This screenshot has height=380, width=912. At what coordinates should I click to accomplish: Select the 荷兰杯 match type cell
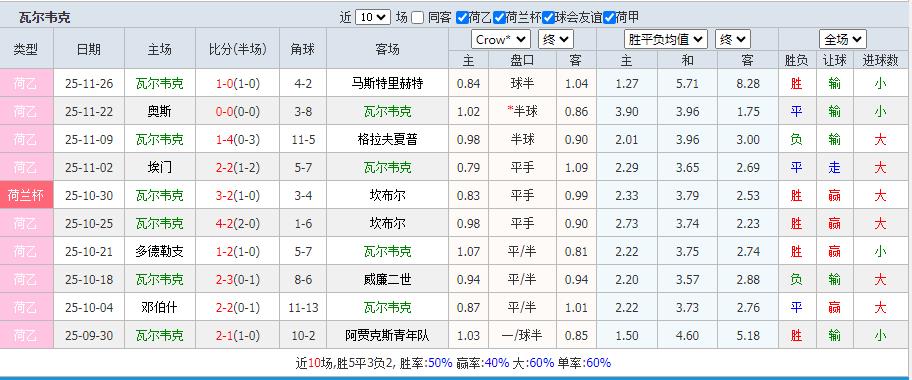coord(26,195)
